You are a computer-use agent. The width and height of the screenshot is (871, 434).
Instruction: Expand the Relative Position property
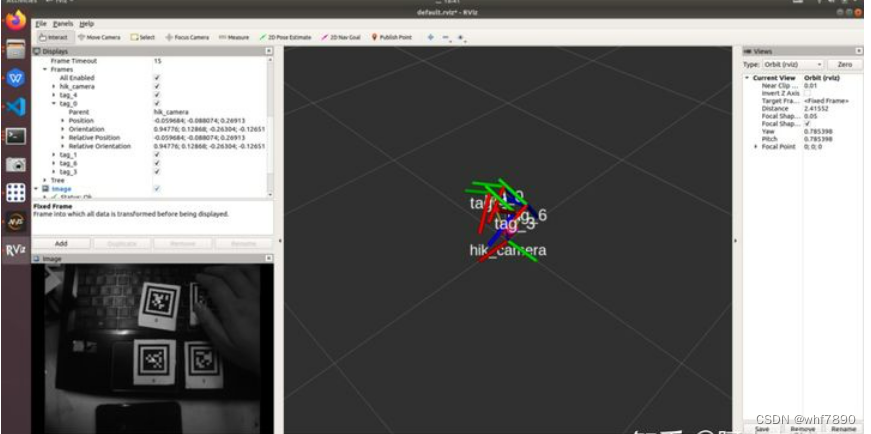[x=63, y=138]
